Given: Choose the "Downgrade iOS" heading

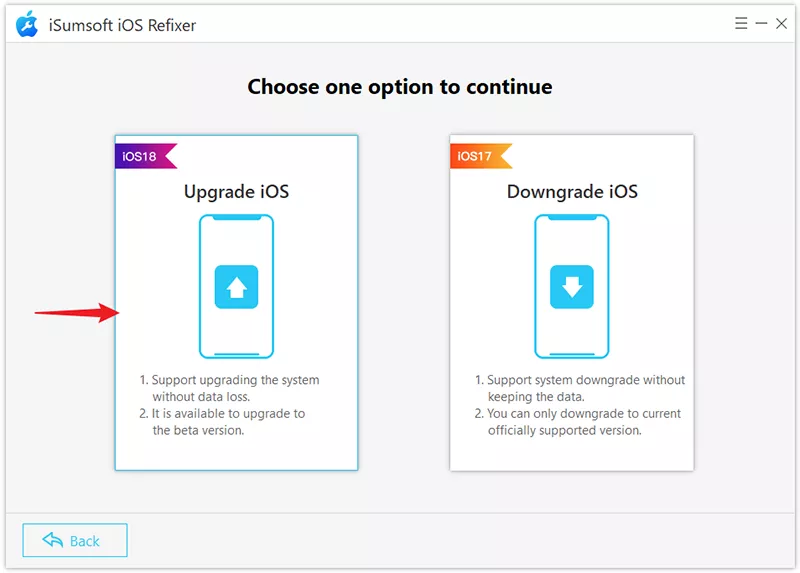Looking at the screenshot, I should [572, 191].
